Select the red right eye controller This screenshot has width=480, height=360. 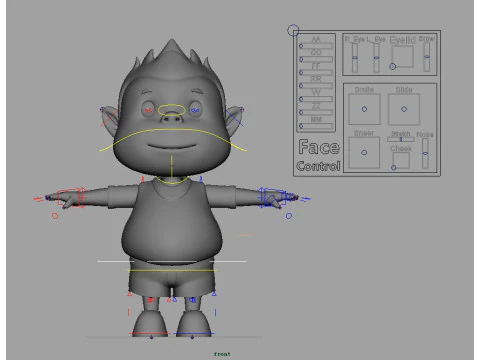coord(149,110)
